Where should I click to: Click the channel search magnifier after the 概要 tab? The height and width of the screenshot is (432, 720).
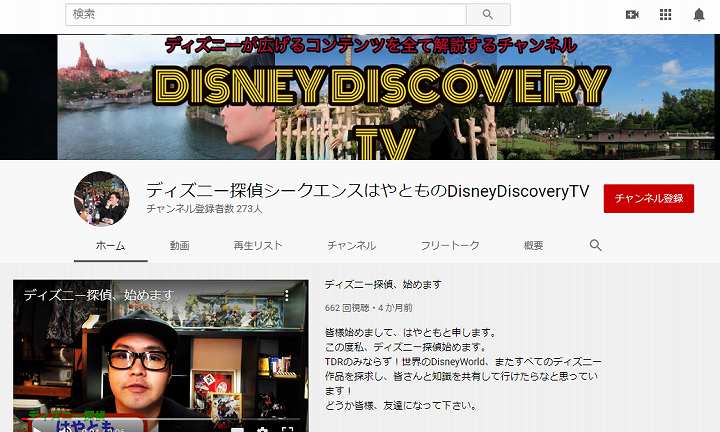[x=596, y=245]
